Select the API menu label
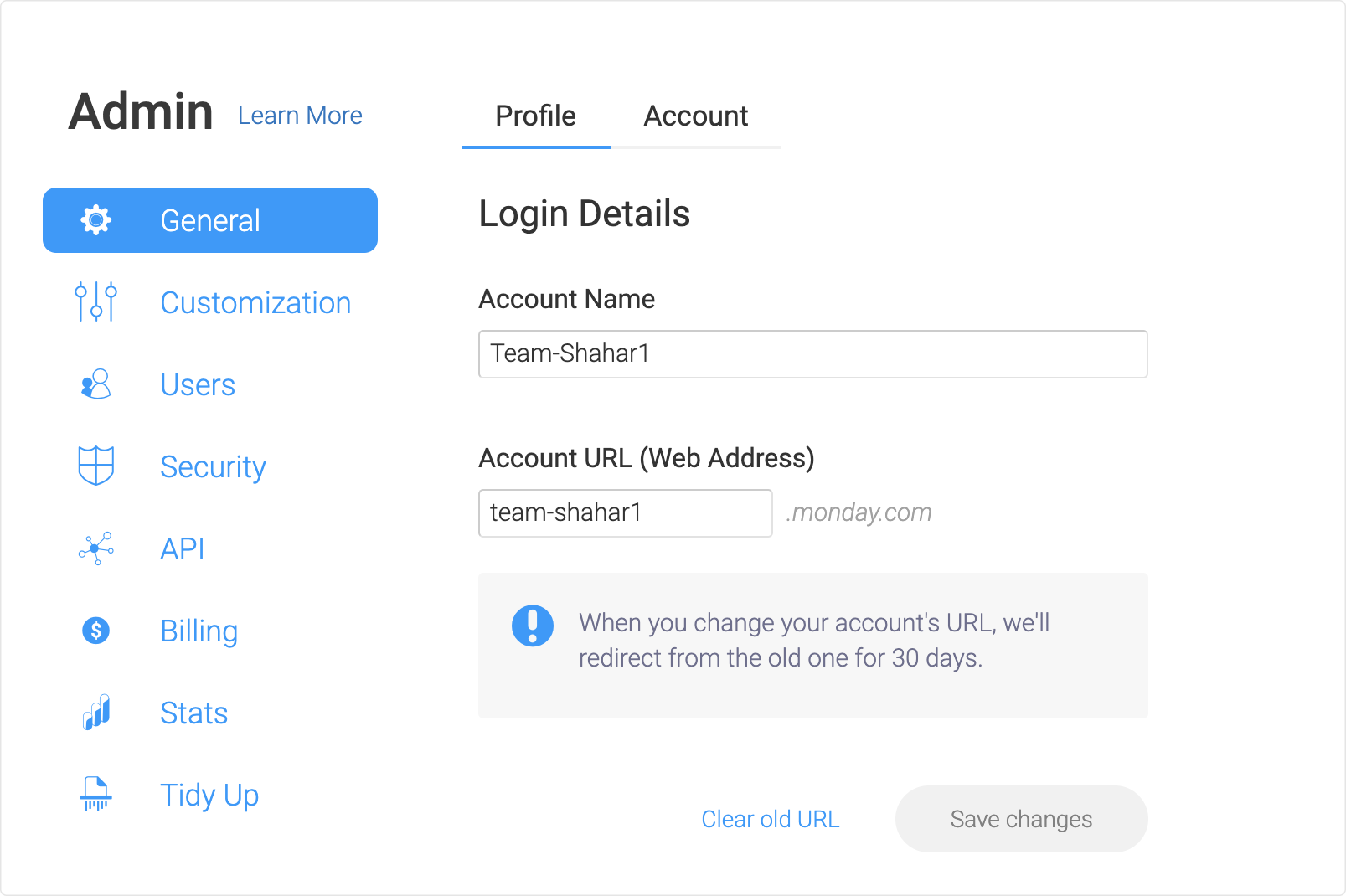Image resolution: width=1346 pixels, height=896 pixels. click(x=183, y=549)
